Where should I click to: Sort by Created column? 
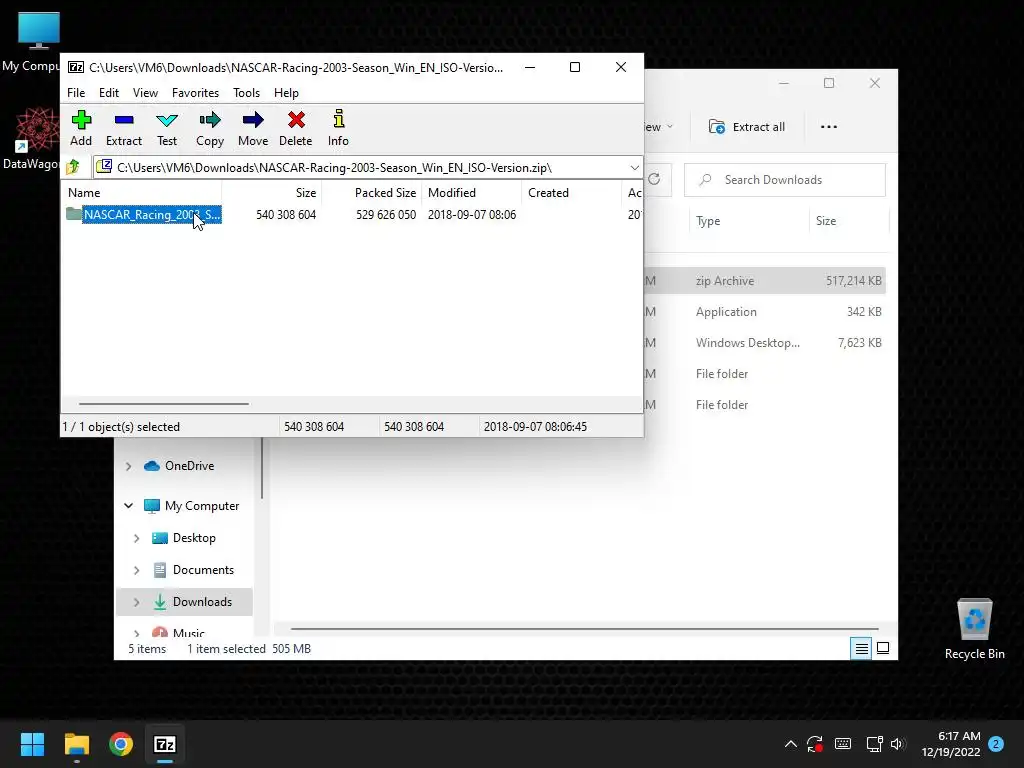coord(571,193)
